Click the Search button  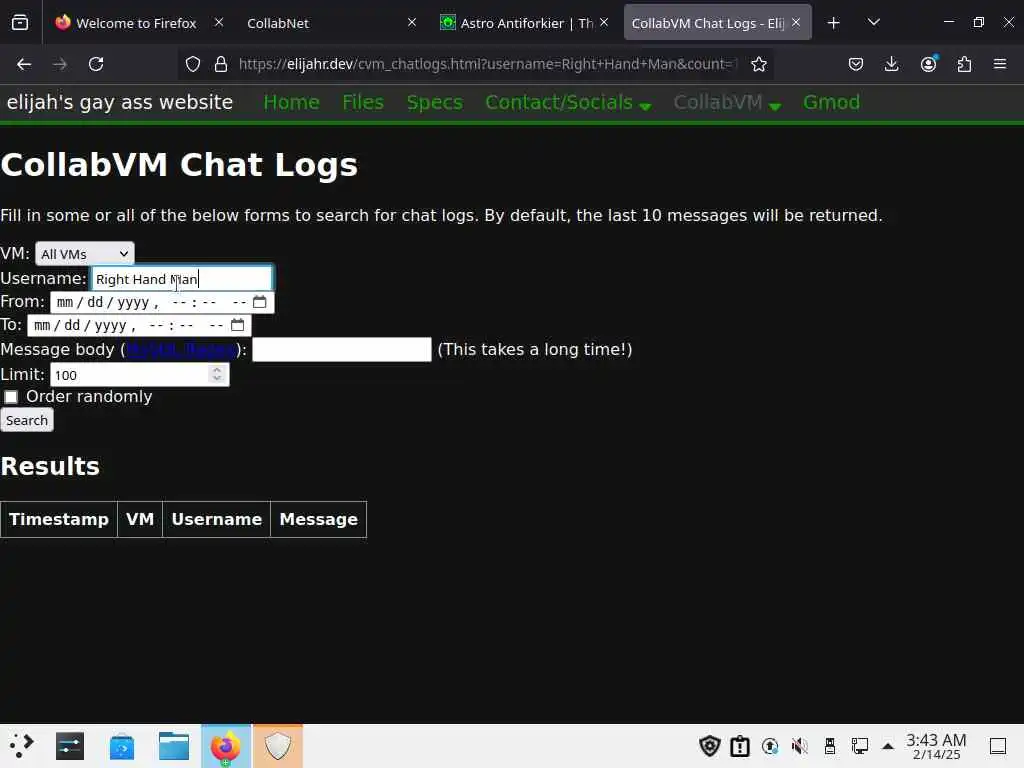(x=27, y=420)
